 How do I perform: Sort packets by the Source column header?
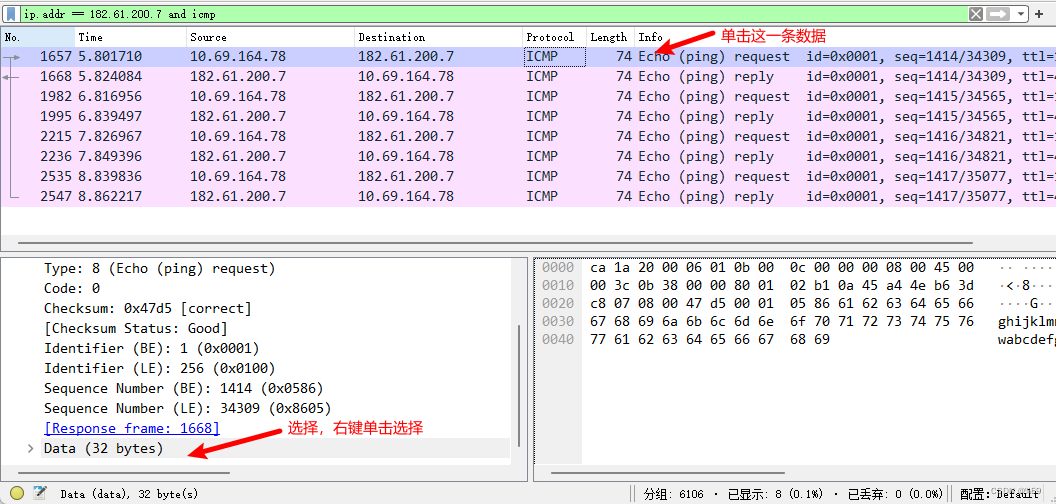coord(270,37)
